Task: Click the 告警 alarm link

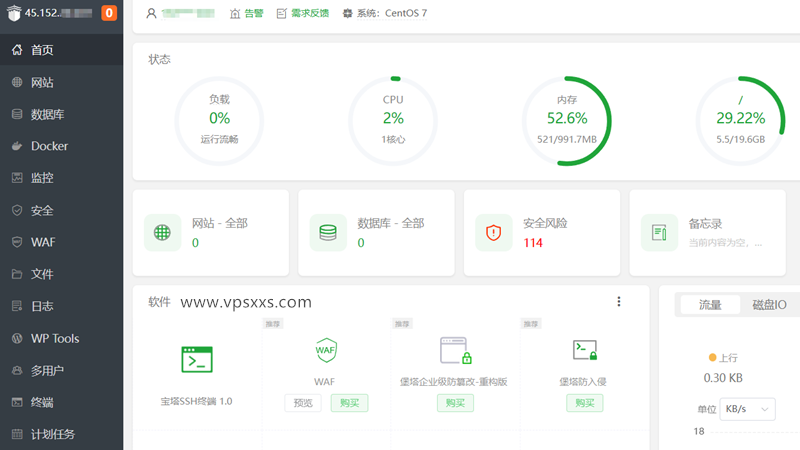Action: tap(247, 13)
